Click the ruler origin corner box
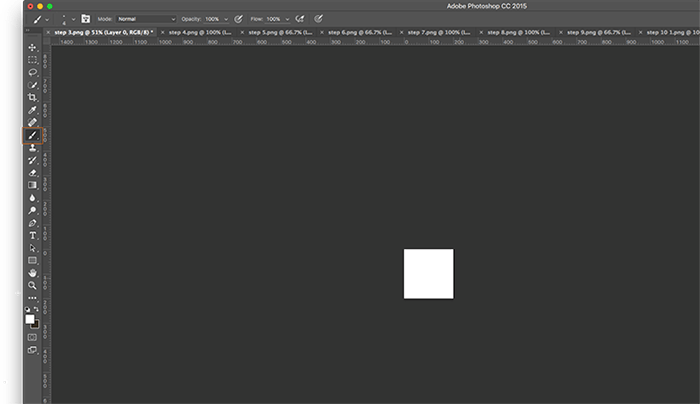The width and height of the screenshot is (700, 404). 46,42
